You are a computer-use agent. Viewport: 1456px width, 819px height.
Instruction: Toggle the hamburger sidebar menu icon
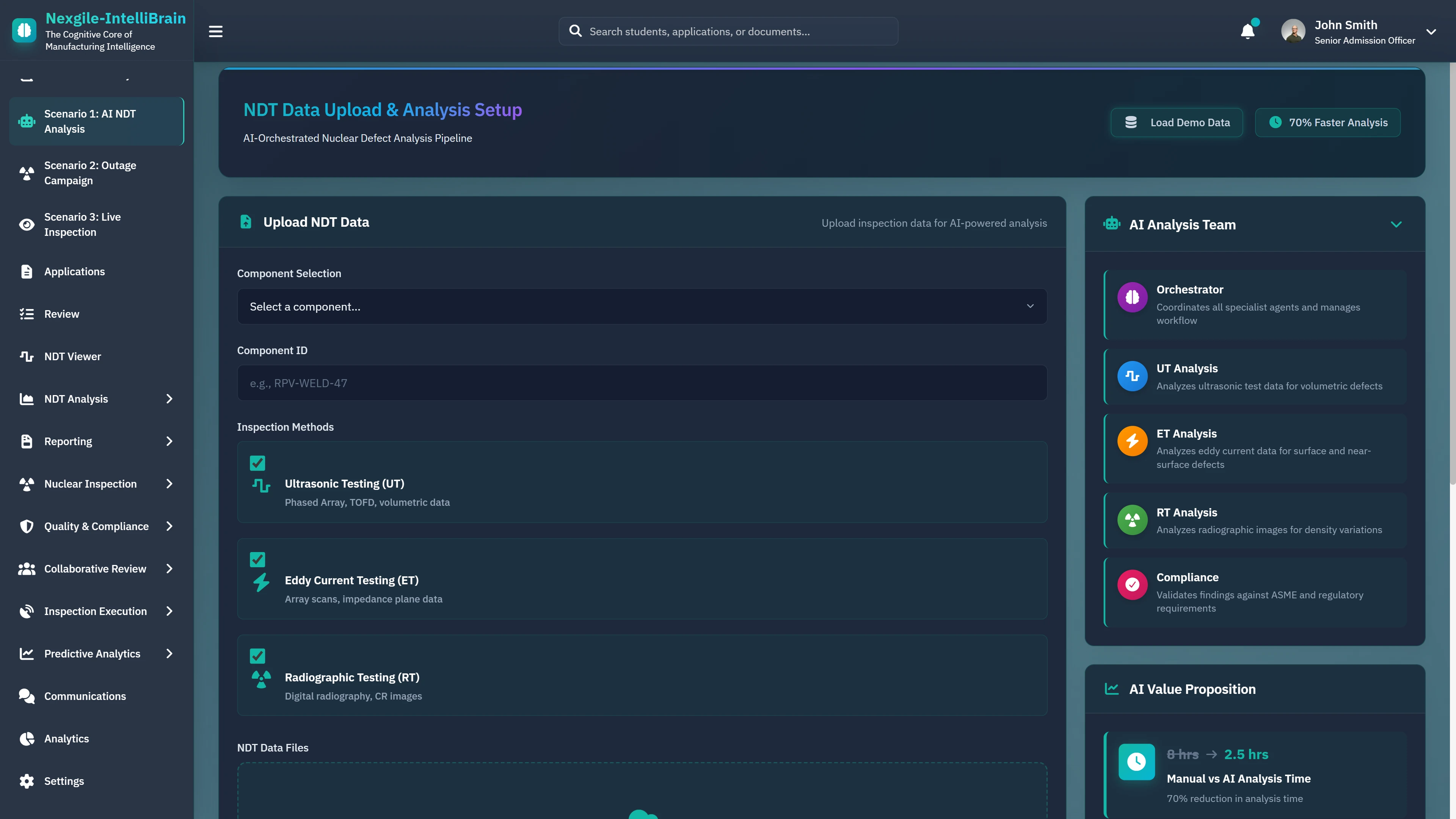point(215,31)
